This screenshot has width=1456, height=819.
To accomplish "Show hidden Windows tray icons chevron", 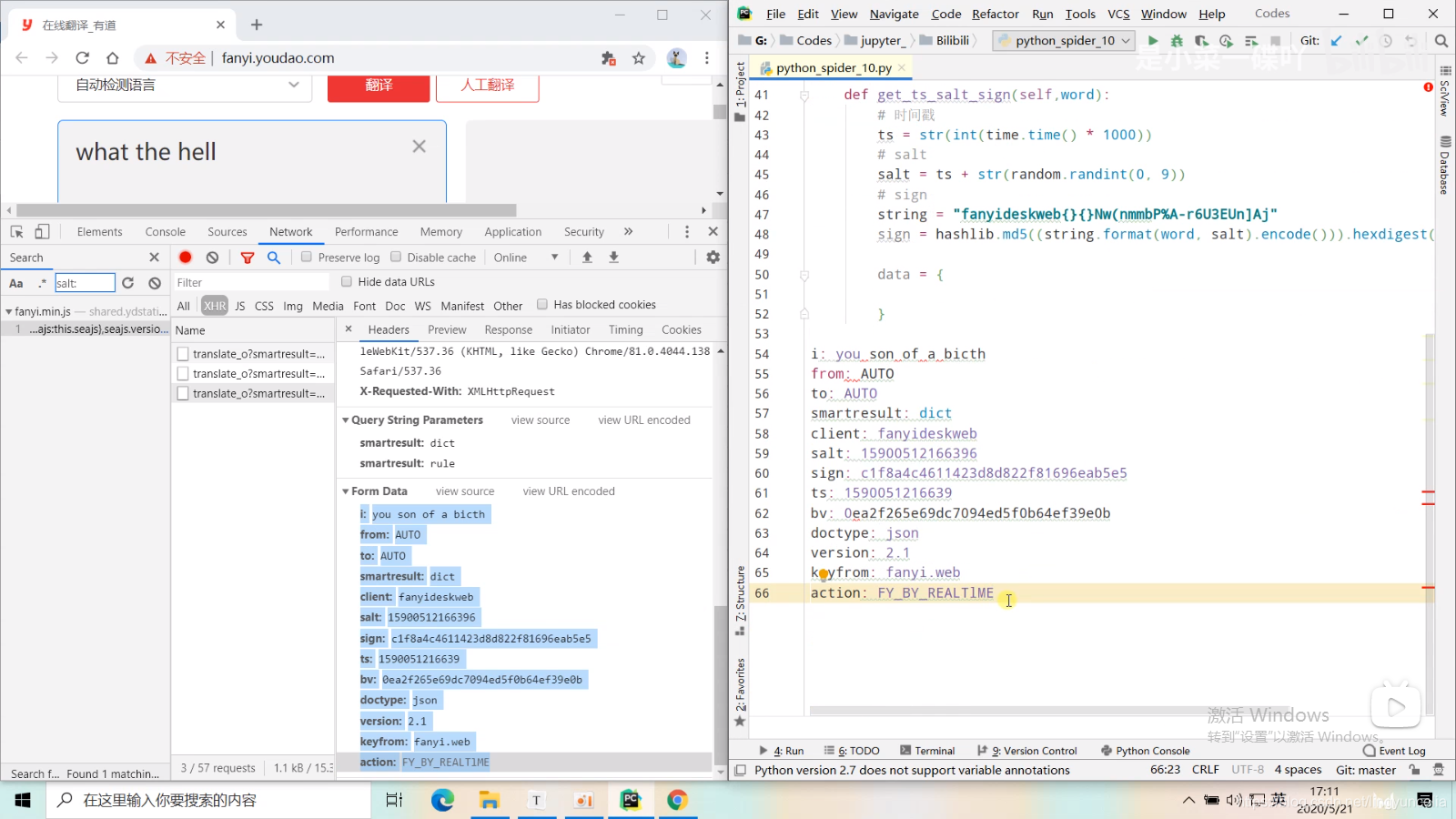I will (1188, 801).
